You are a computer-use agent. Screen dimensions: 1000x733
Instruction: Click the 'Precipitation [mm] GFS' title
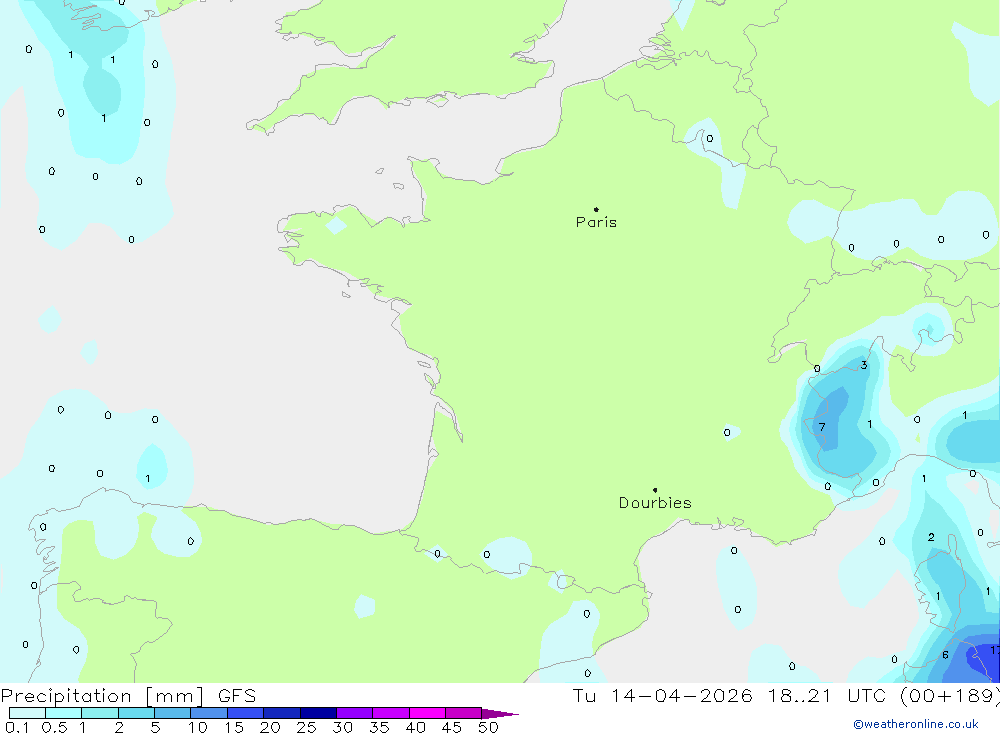coord(128,696)
